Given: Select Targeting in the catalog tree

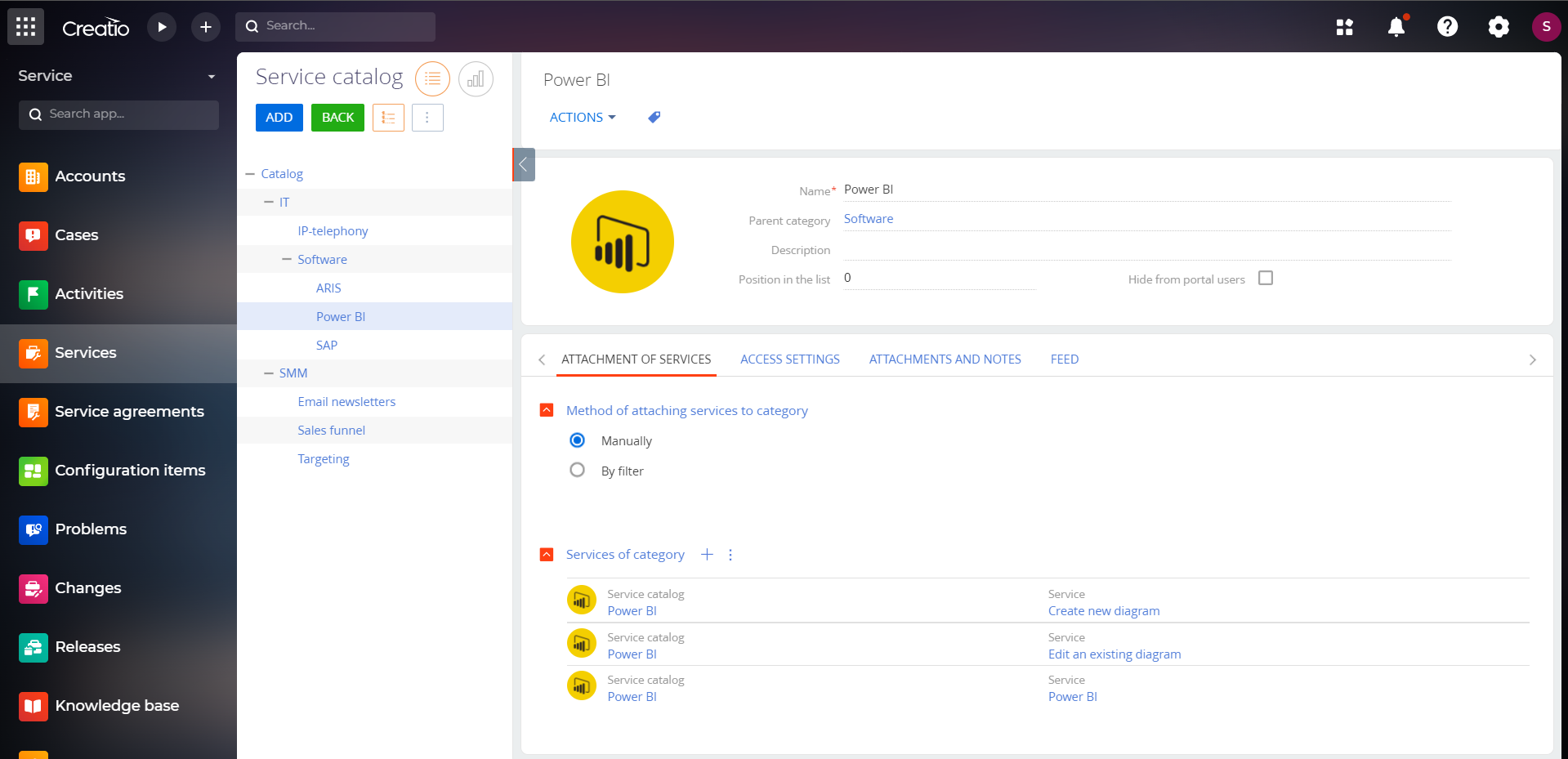Looking at the screenshot, I should (323, 459).
